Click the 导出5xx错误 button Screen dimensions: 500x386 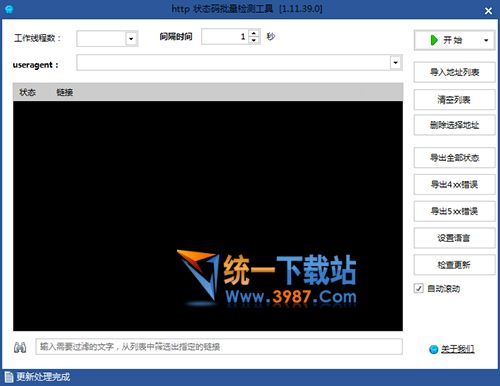(454, 211)
